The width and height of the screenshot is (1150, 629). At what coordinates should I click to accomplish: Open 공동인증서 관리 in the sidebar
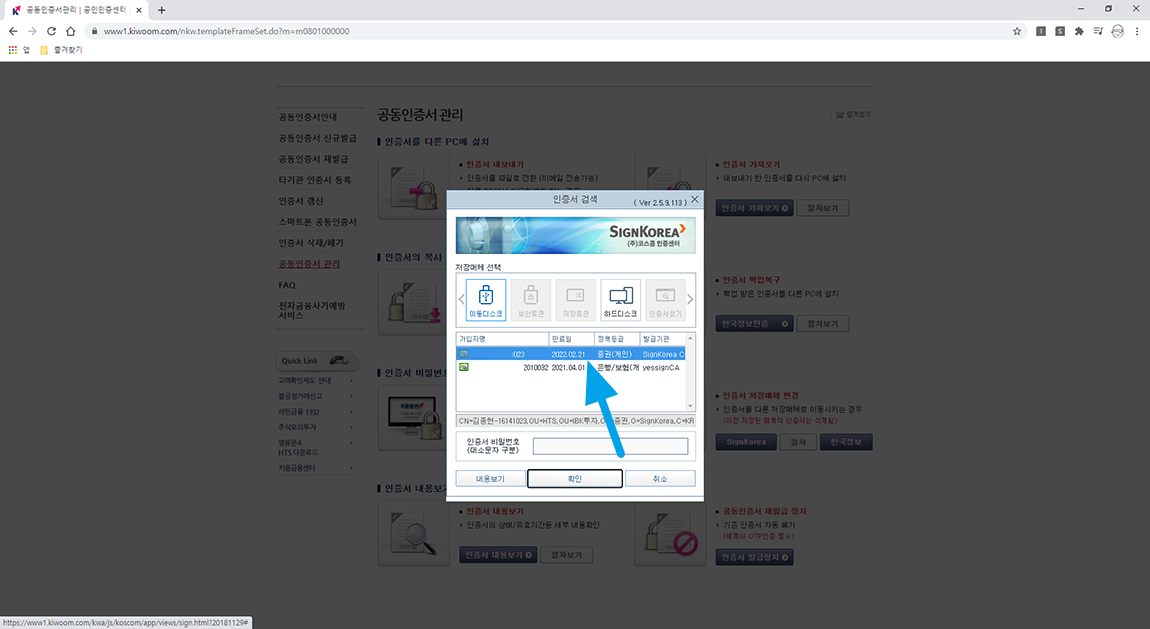(x=309, y=264)
